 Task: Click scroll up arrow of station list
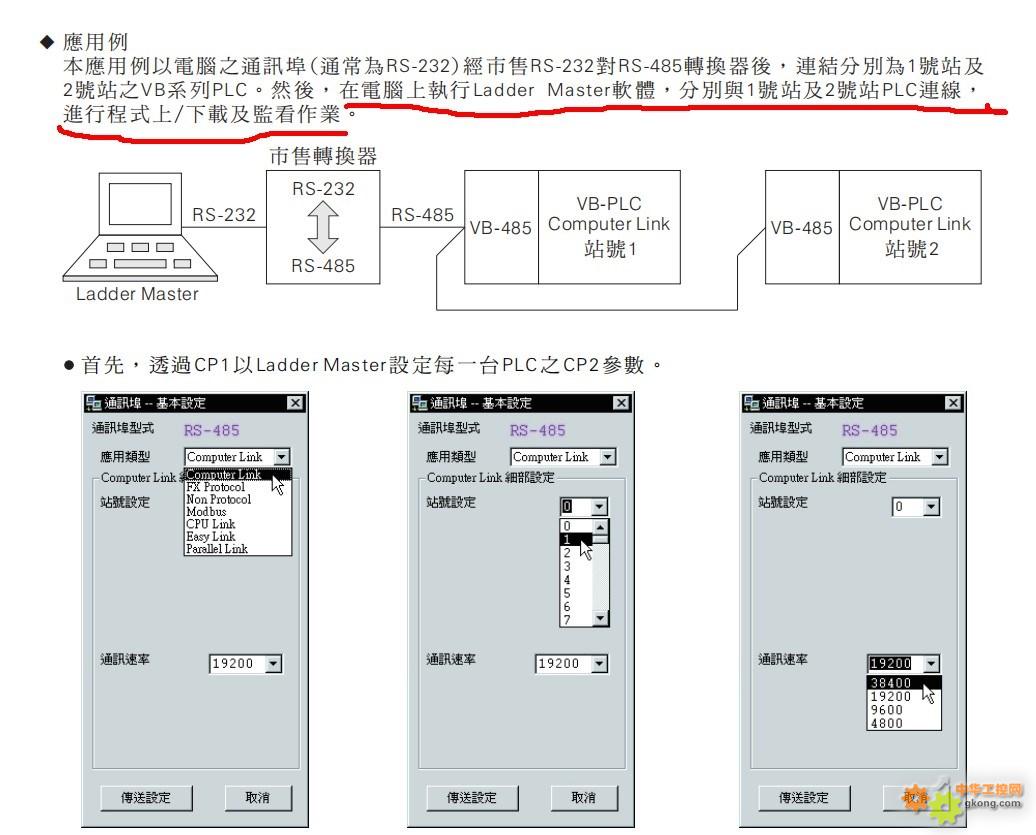[600, 526]
